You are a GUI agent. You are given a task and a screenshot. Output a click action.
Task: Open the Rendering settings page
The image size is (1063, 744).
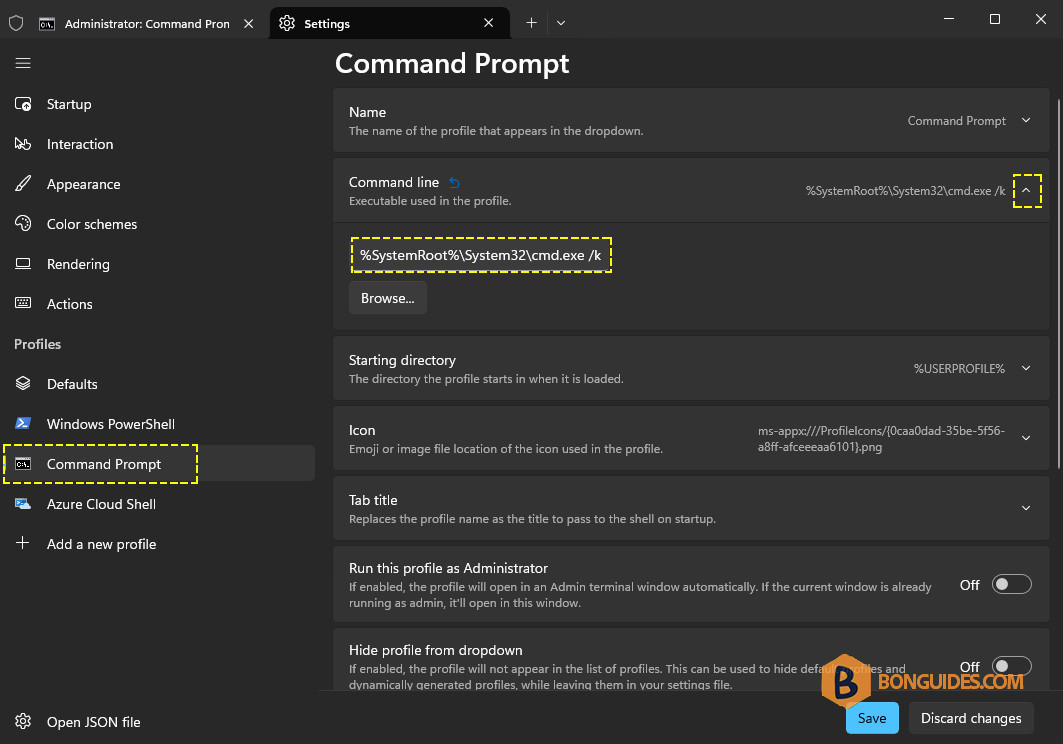pos(159,264)
